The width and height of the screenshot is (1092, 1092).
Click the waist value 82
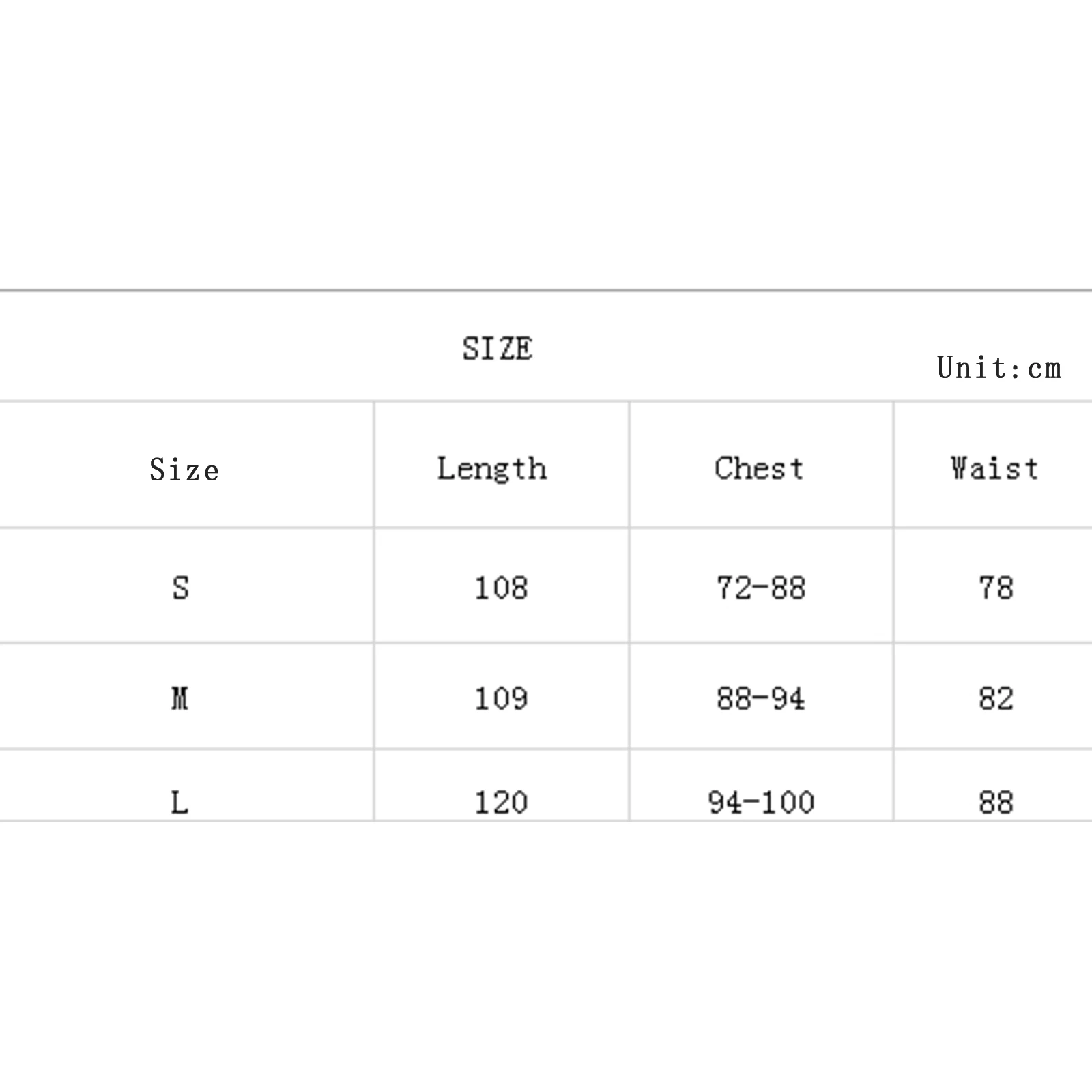click(996, 698)
